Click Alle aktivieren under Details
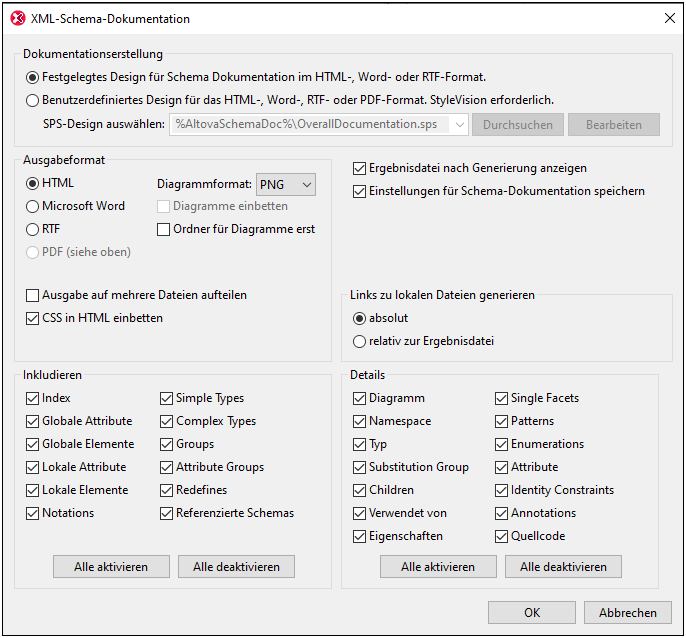 click(x=438, y=567)
